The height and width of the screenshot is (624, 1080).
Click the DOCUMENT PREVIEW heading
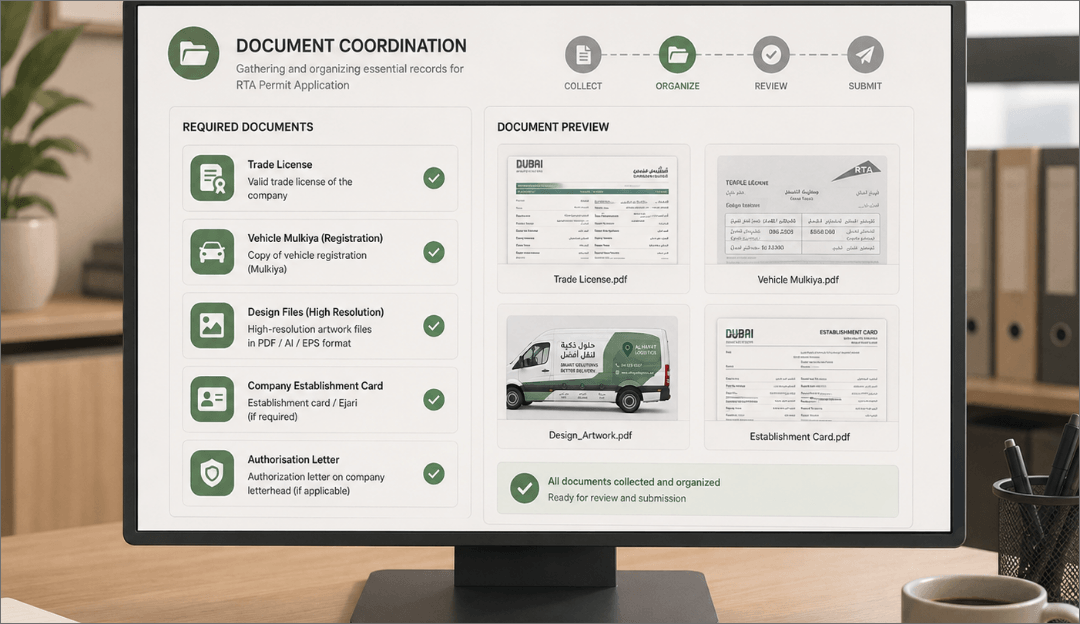553,127
